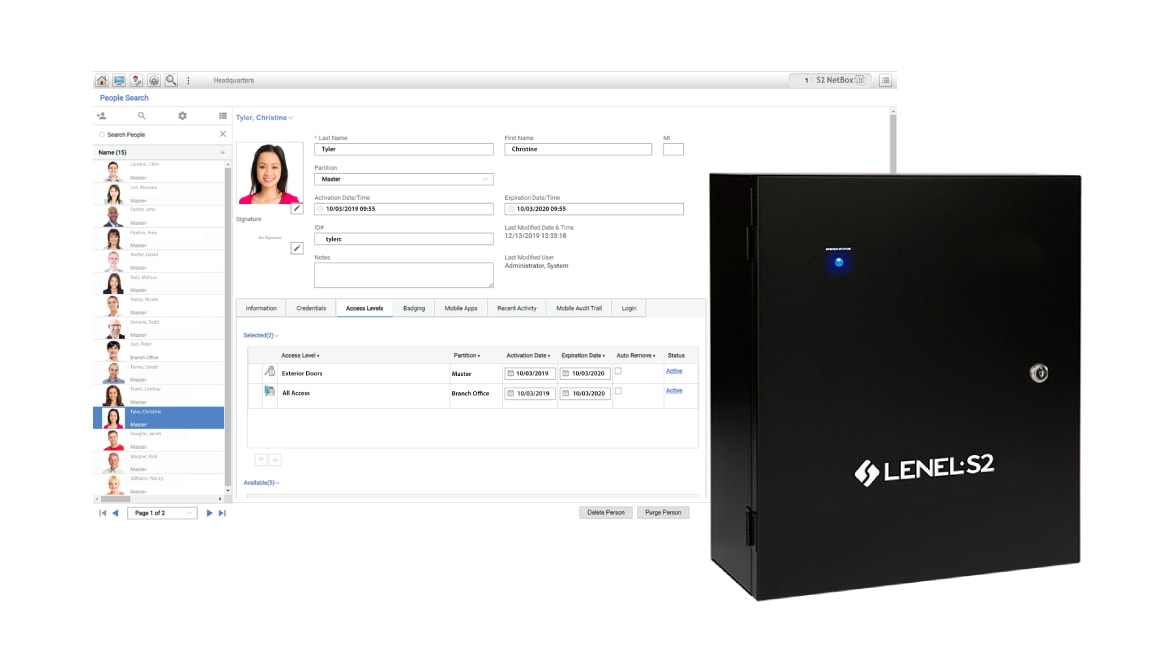This screenshot has height=648, width=1152.
Task: Clear search with the X icon
Action: (x=223, y=134)
